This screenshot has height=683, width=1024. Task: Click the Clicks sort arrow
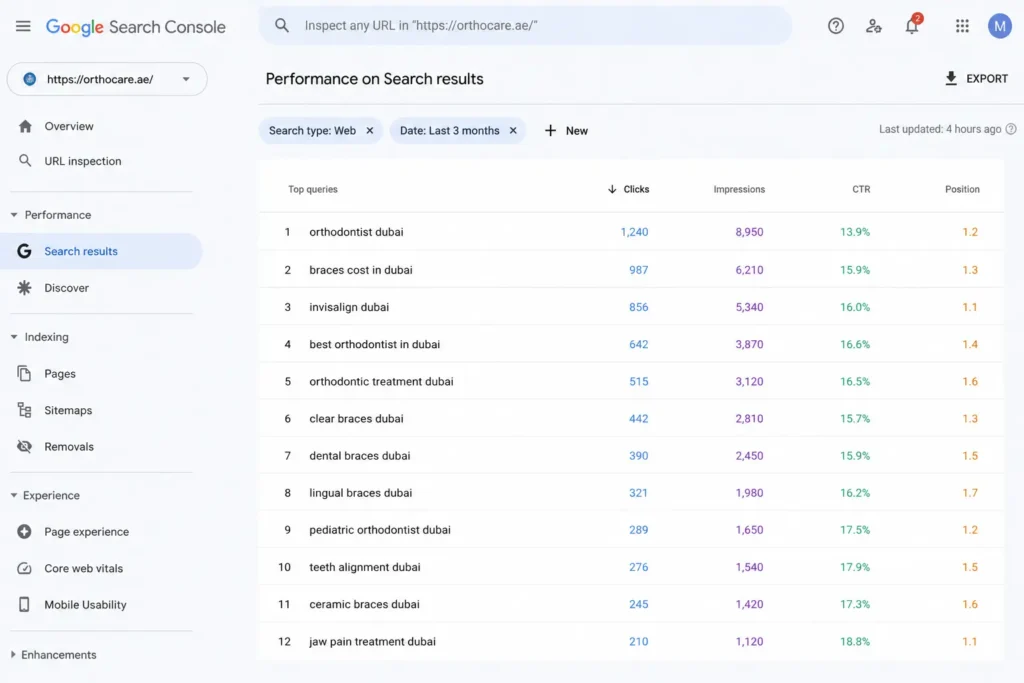(x=612, y=189)
